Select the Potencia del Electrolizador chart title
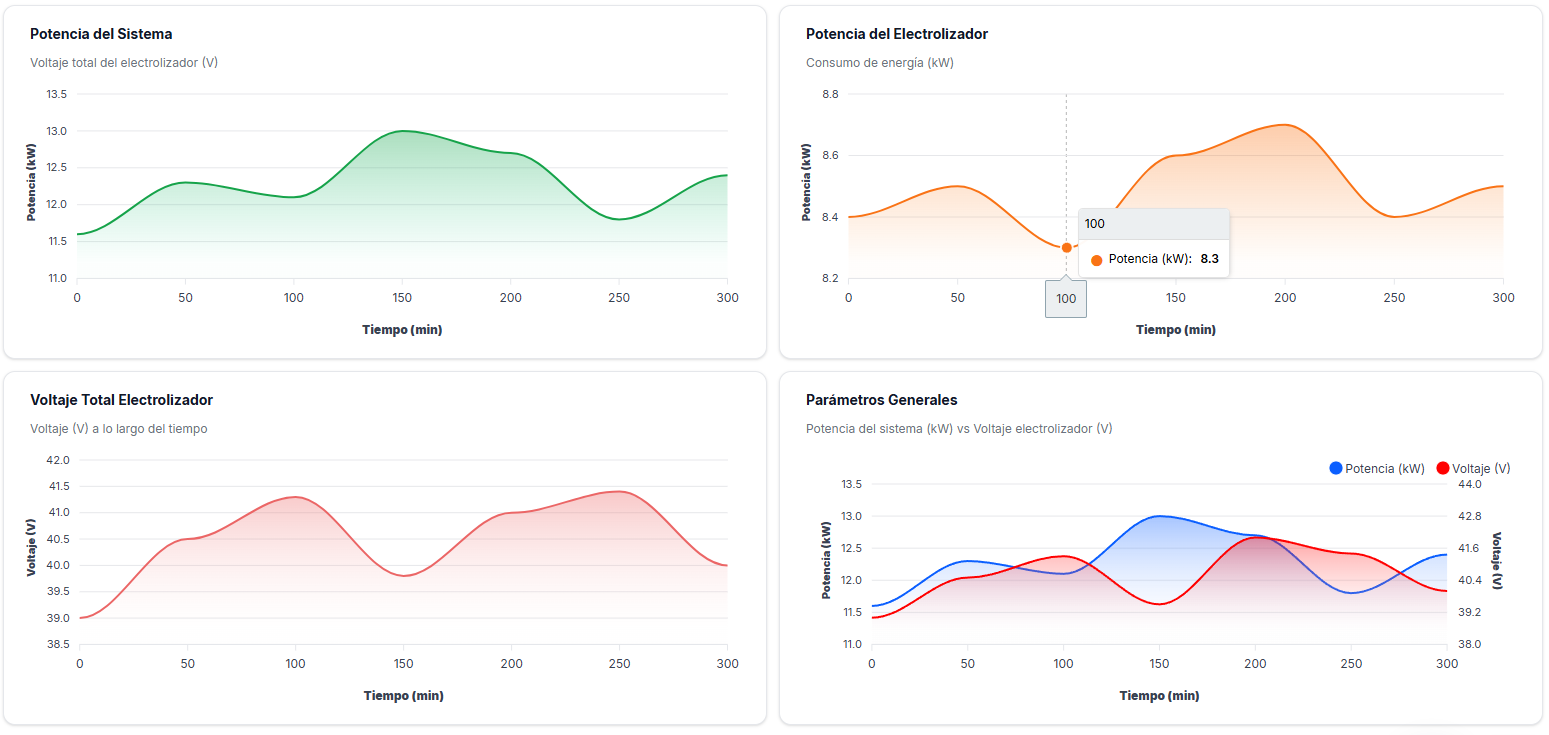1549x735 pixels. 896,34
